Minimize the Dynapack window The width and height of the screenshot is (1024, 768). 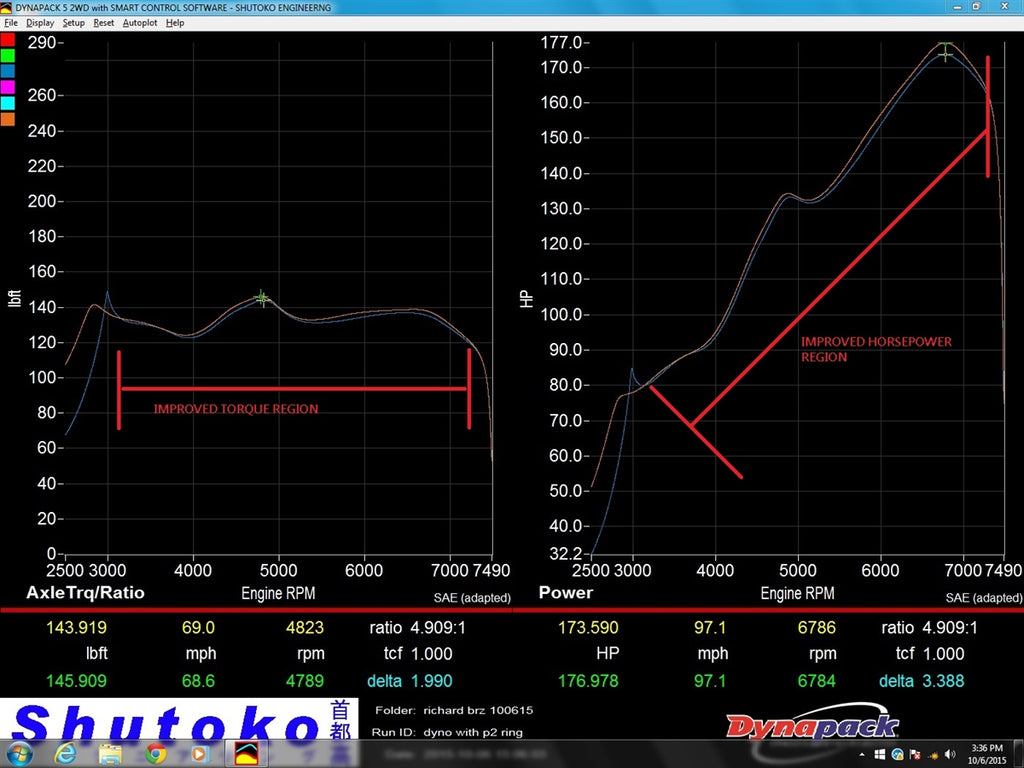click(957, 7)
